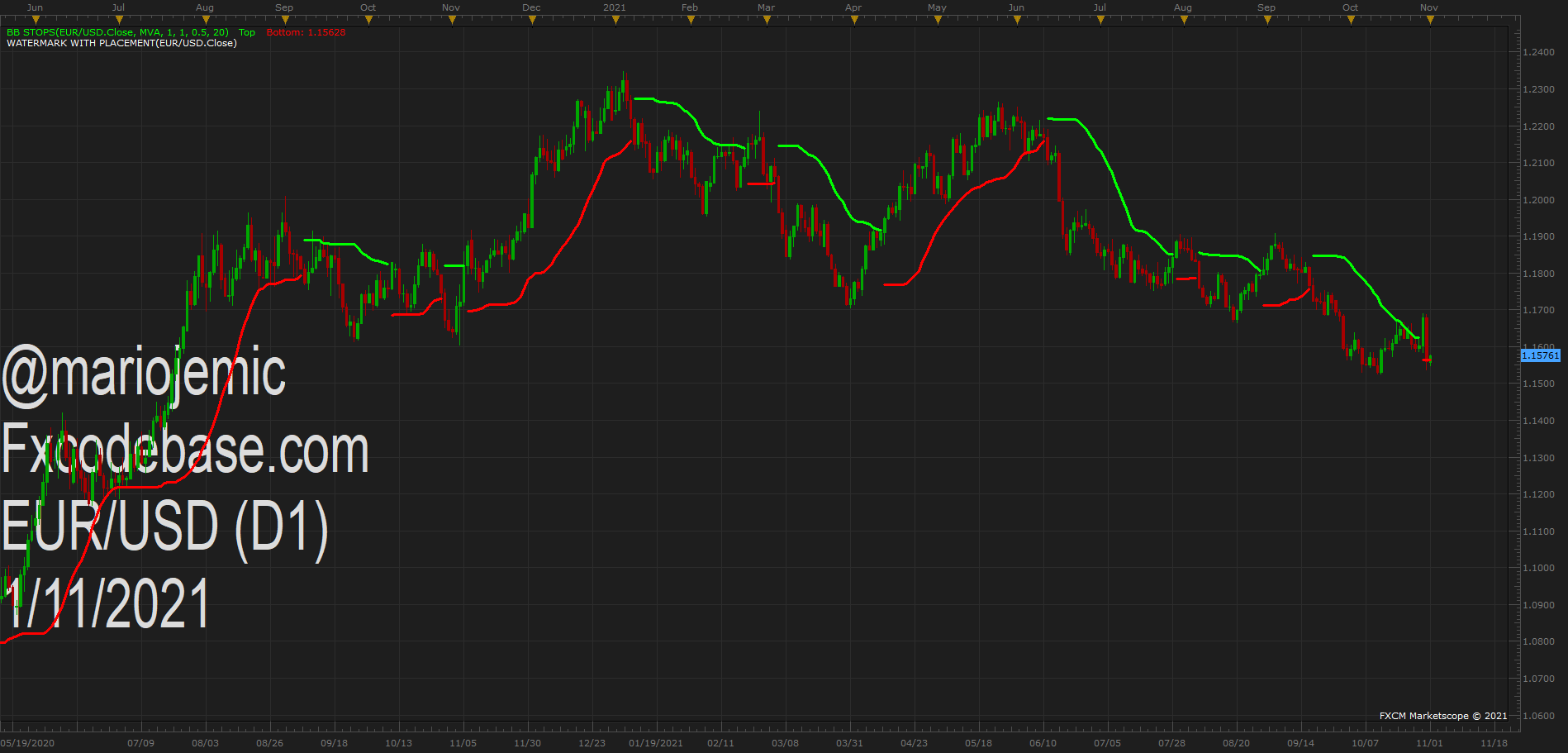Image resolution: width=1568 pixels, height=753 pixels.
Task: Click the 09/18 date axis label
Action: (334, 743)
